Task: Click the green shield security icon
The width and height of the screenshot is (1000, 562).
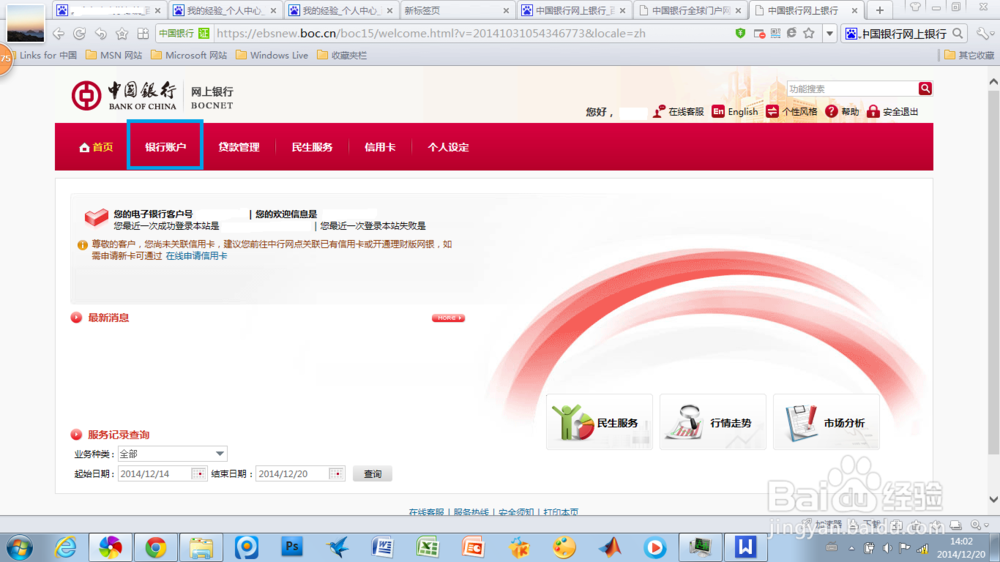Action: tap(740, 33)
